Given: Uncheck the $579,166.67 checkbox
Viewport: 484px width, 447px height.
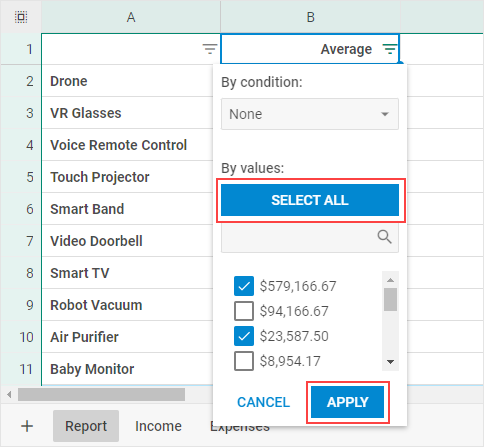Looking at the screenshot, I should tap(244, 286).
